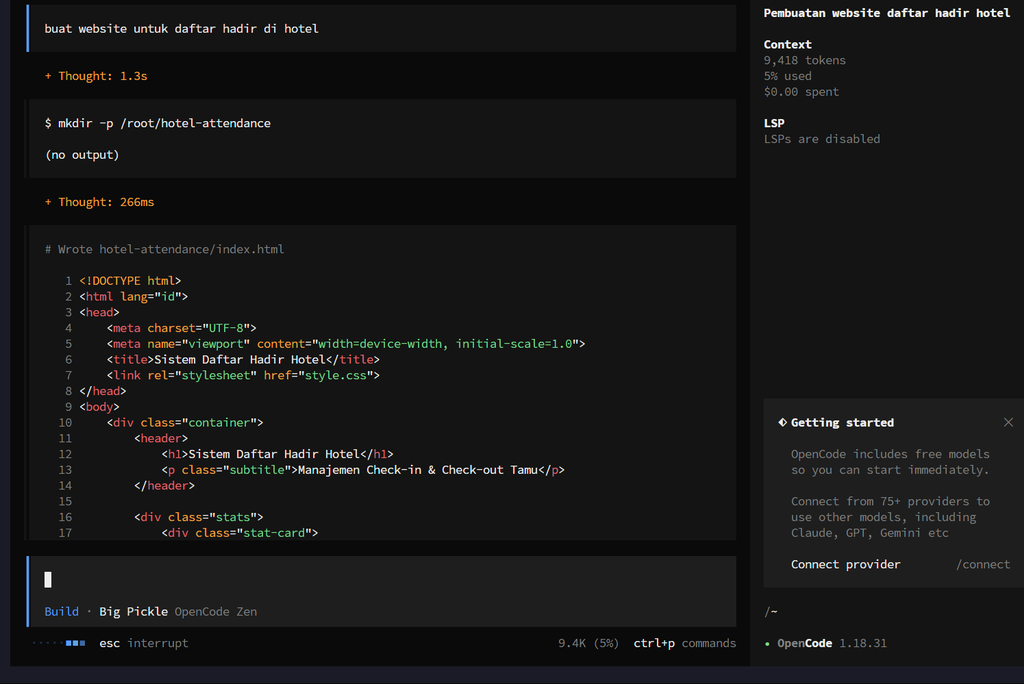Click OpenCode 1.18.31 version label
1024x684 pixels.
point(832,643)
